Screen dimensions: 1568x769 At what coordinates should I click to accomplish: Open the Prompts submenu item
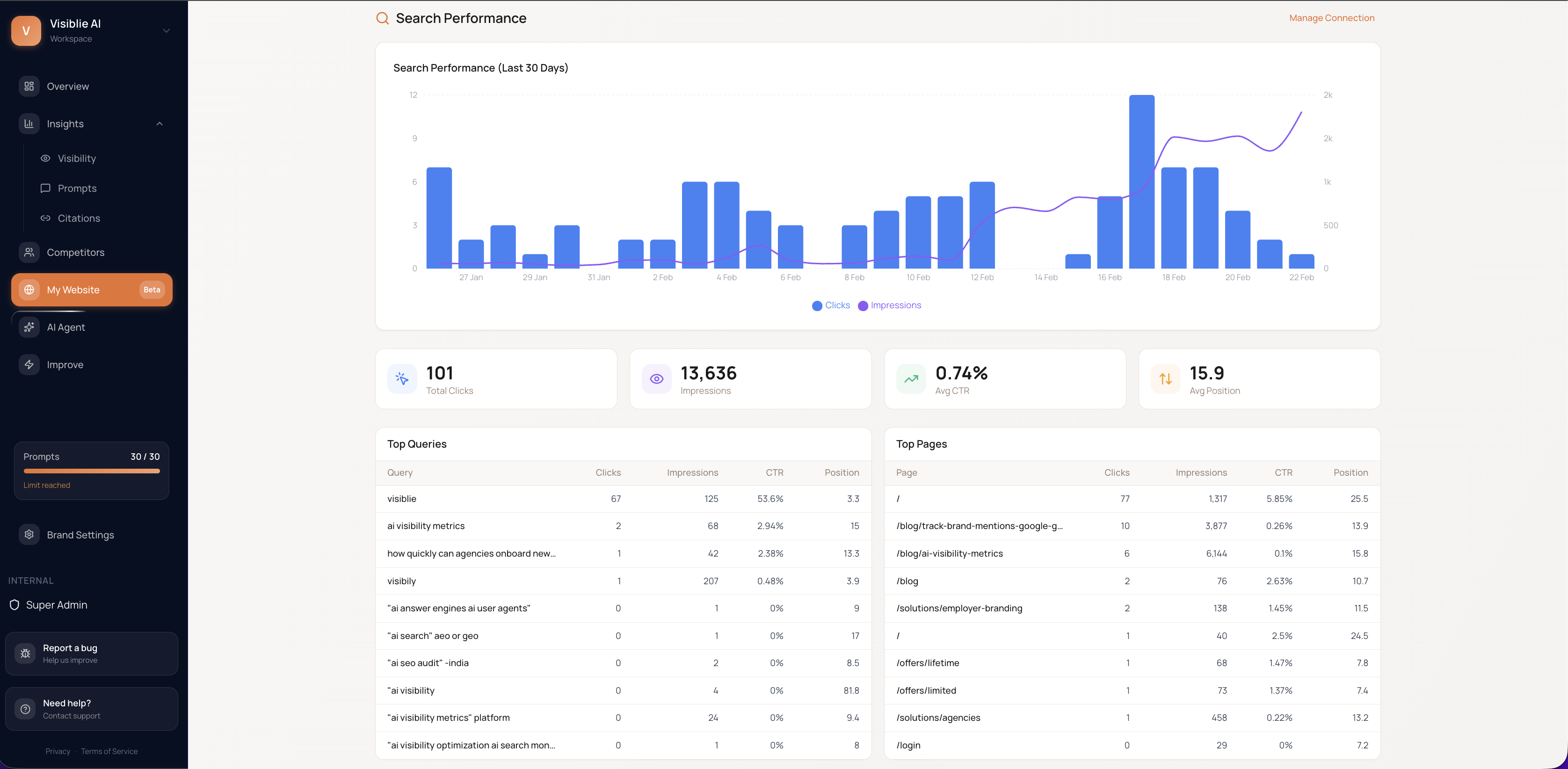tap(77, 188)
